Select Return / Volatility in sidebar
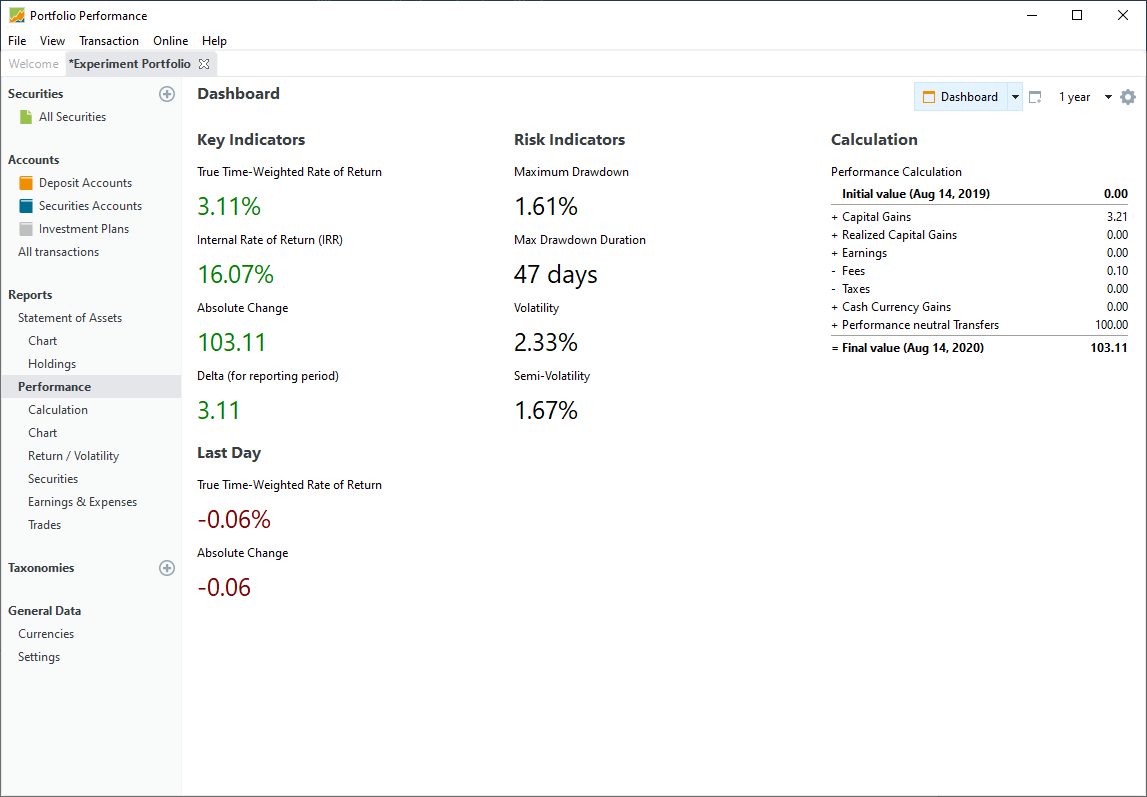 tap(73, 456)
